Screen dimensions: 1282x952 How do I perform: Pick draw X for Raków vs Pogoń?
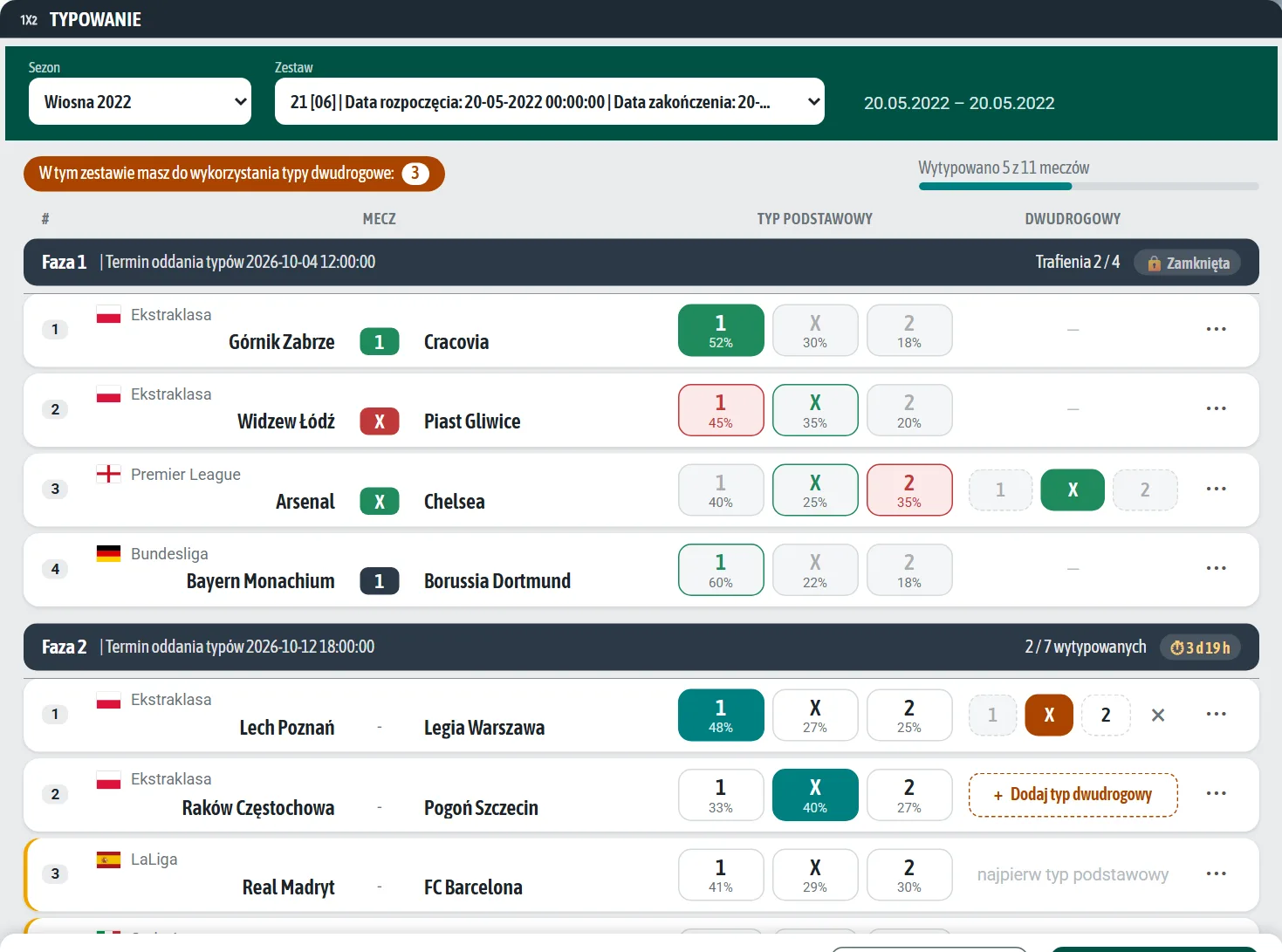[815, 795]
